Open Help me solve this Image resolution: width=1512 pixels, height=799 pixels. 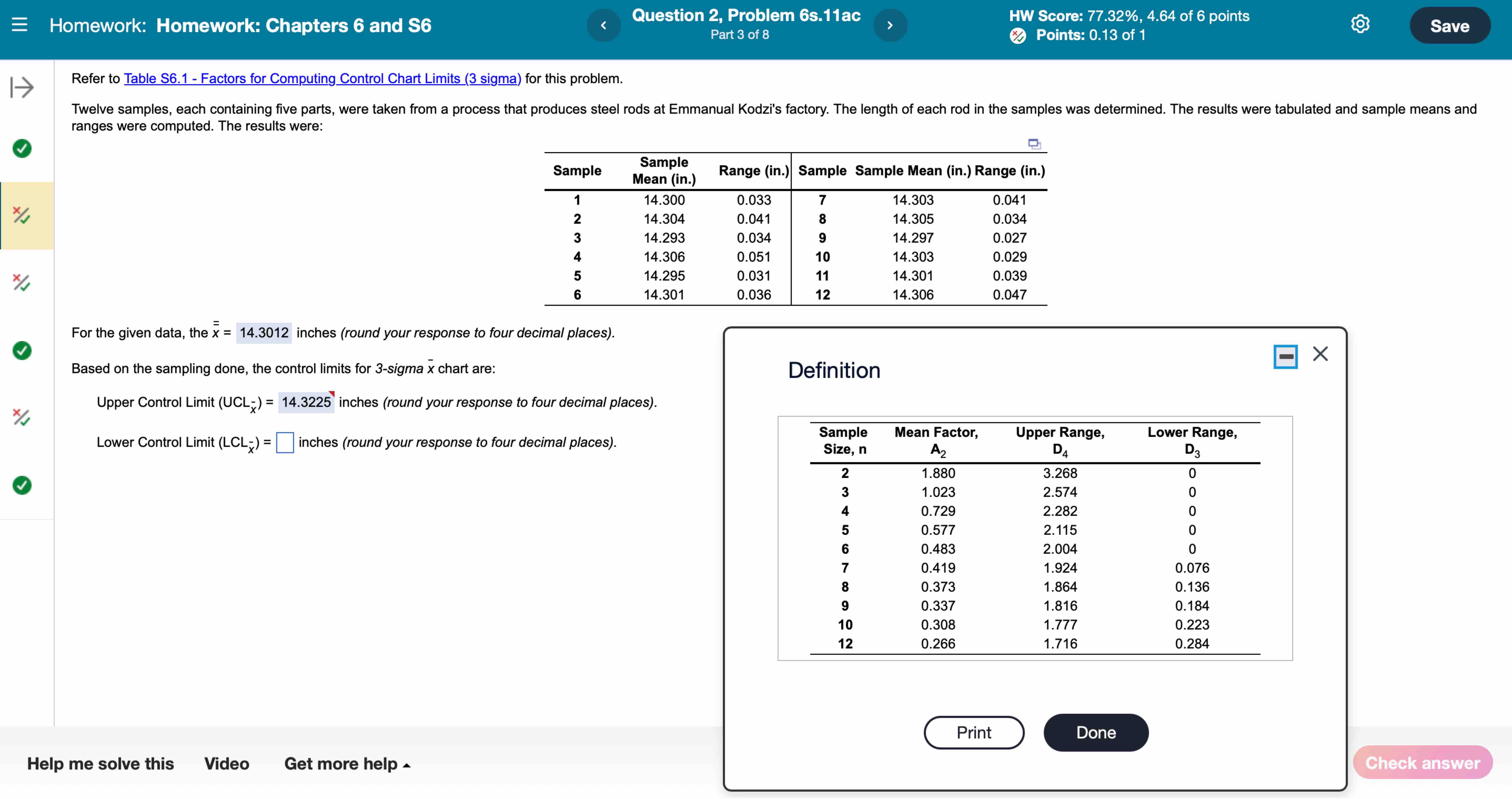click(99, 764)
